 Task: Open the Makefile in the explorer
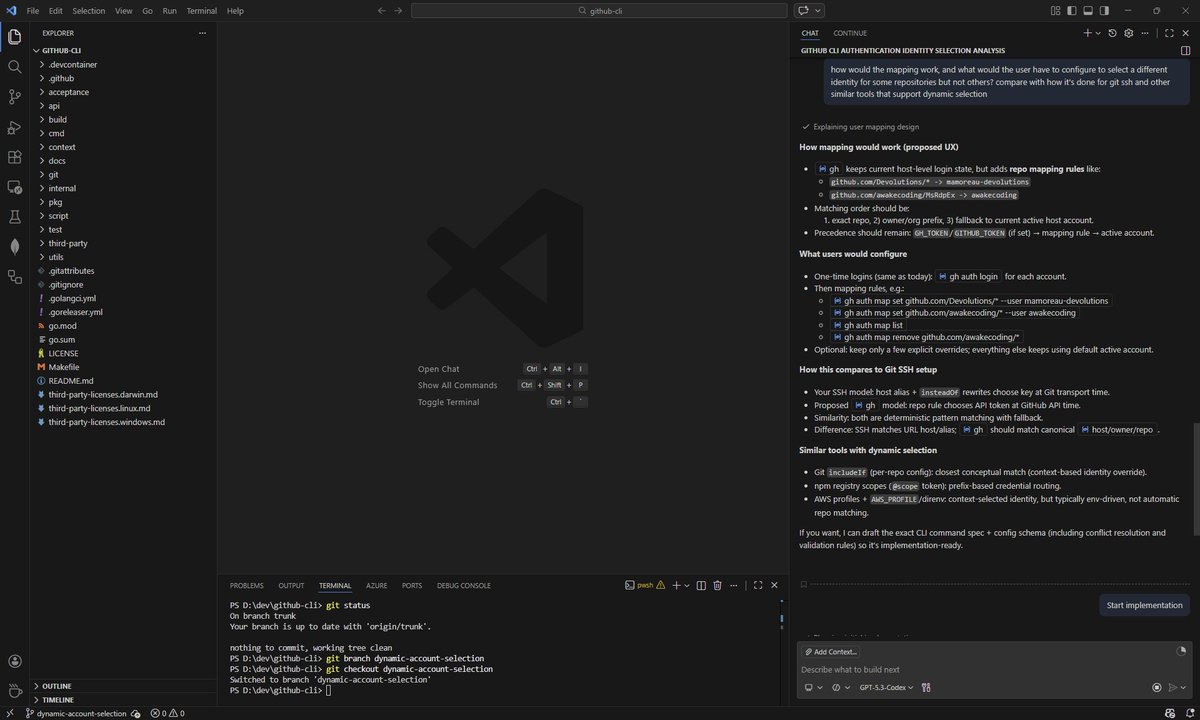[x=64, y=367]
